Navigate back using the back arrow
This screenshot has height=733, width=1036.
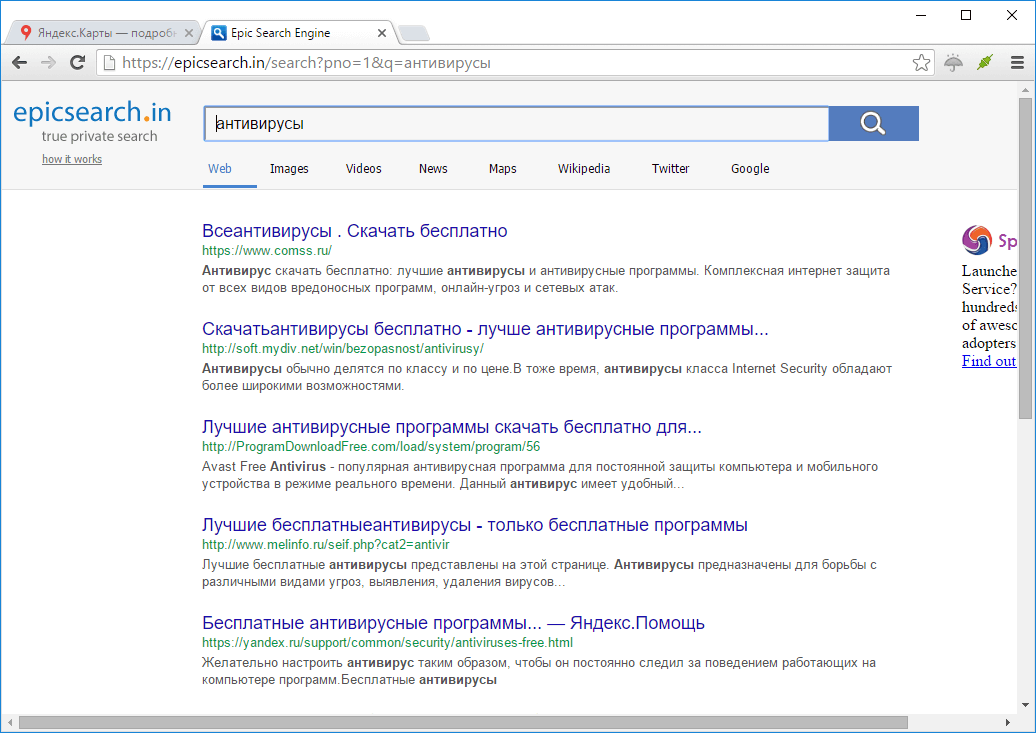[19, 62]
